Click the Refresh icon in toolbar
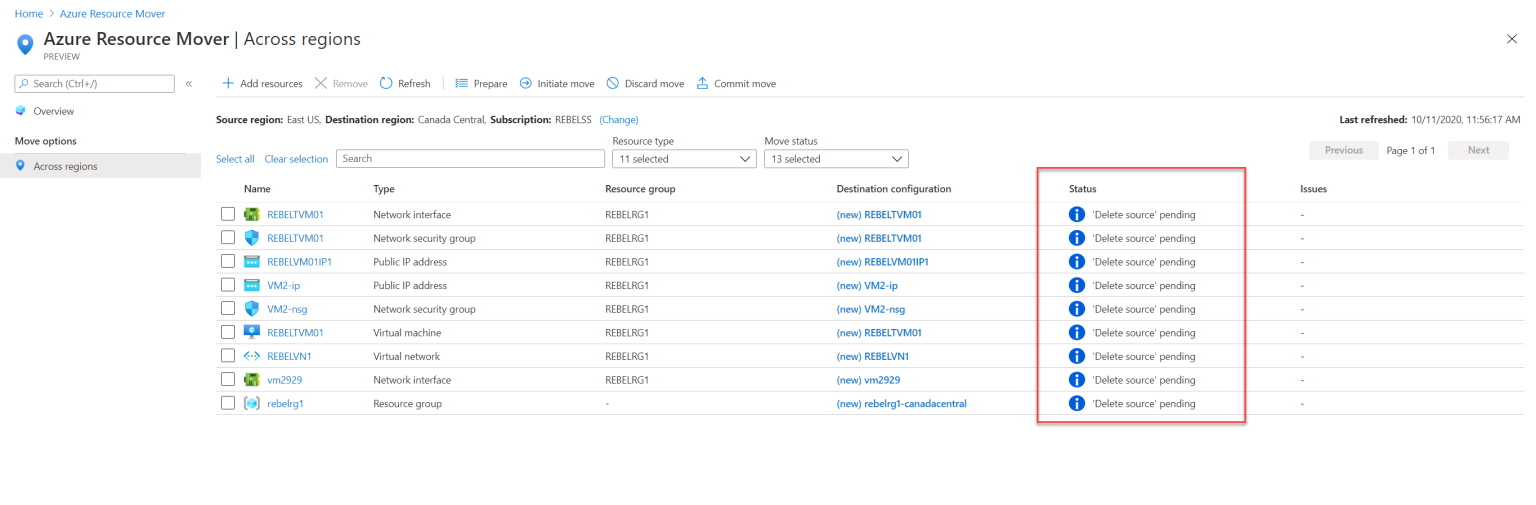Screen dimensions: 1536x505 (386, 84)
